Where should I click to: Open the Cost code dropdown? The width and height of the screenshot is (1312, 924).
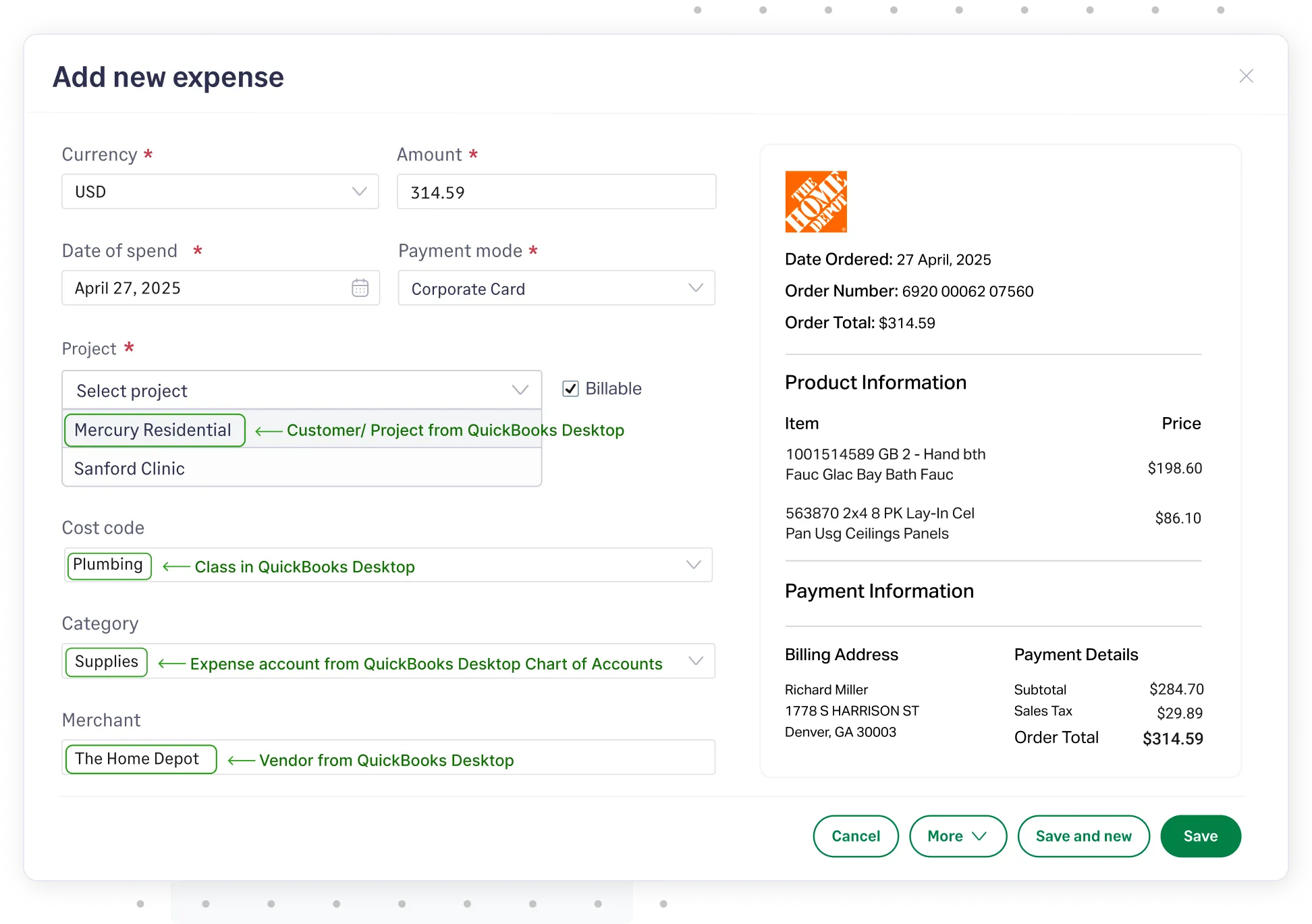(x=694, y=564)
